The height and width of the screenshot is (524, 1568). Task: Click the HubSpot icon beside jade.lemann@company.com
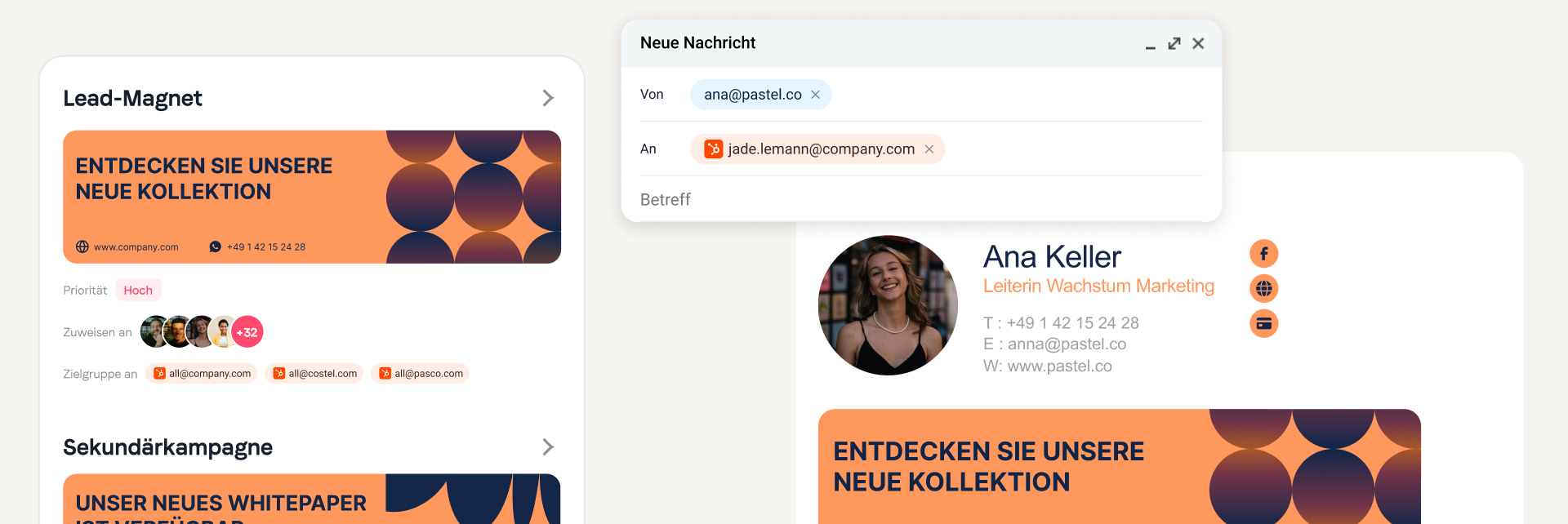pos(714,149)
